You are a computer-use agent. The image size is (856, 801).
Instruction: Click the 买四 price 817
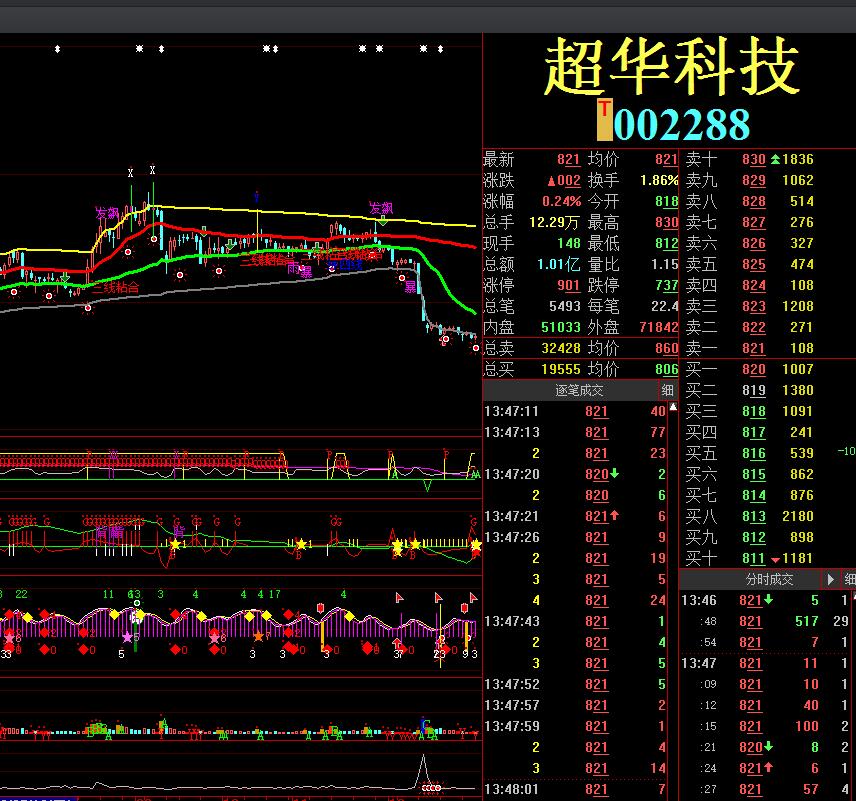coord(753,432)
